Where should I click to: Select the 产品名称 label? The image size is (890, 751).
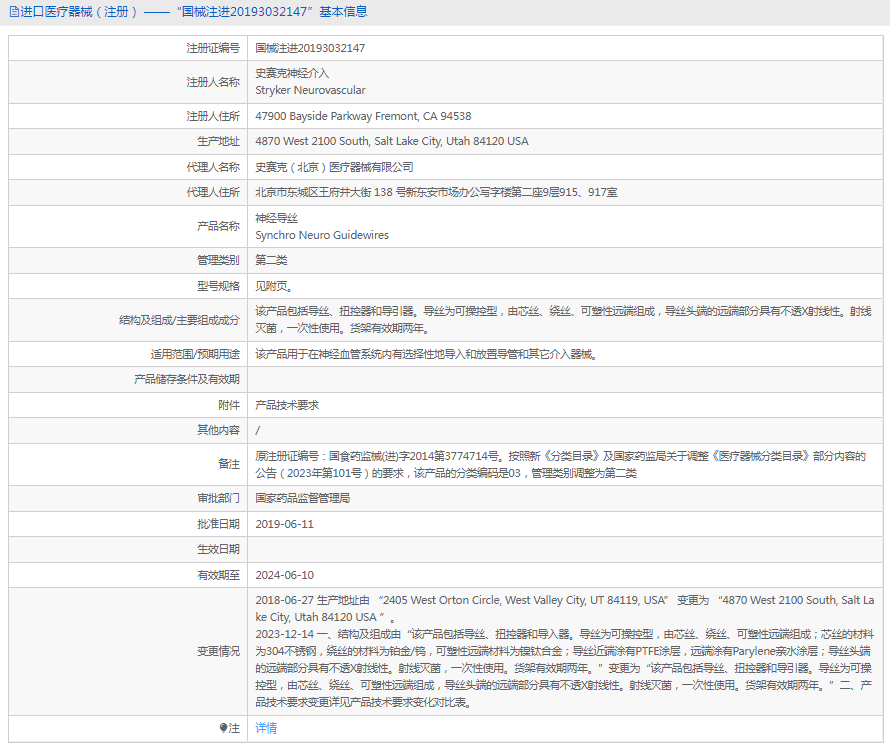(219, 226)
